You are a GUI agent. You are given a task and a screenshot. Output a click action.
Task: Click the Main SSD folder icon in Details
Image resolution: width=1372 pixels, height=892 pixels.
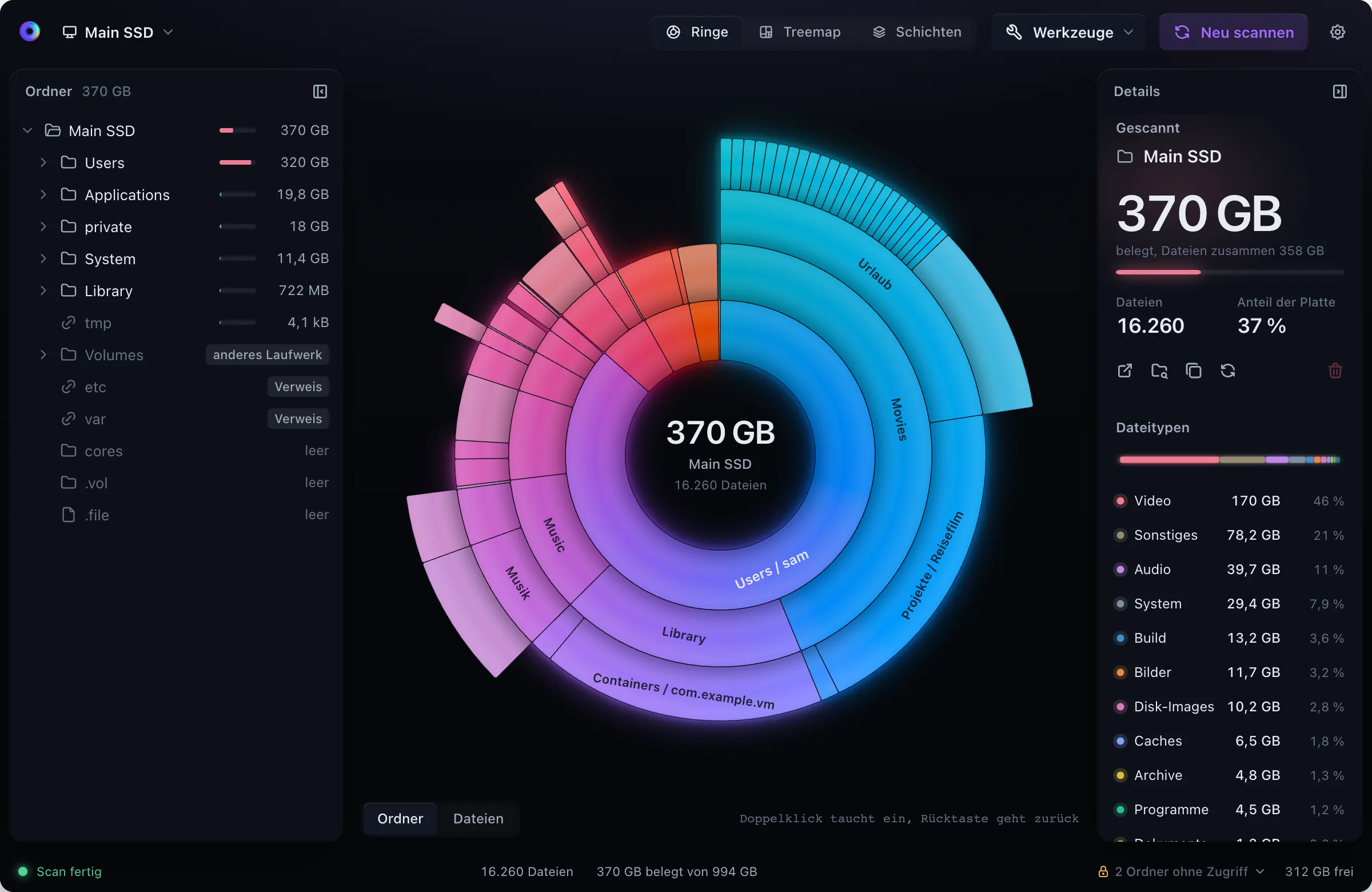pyautogui.click(x=1124, y=156)
